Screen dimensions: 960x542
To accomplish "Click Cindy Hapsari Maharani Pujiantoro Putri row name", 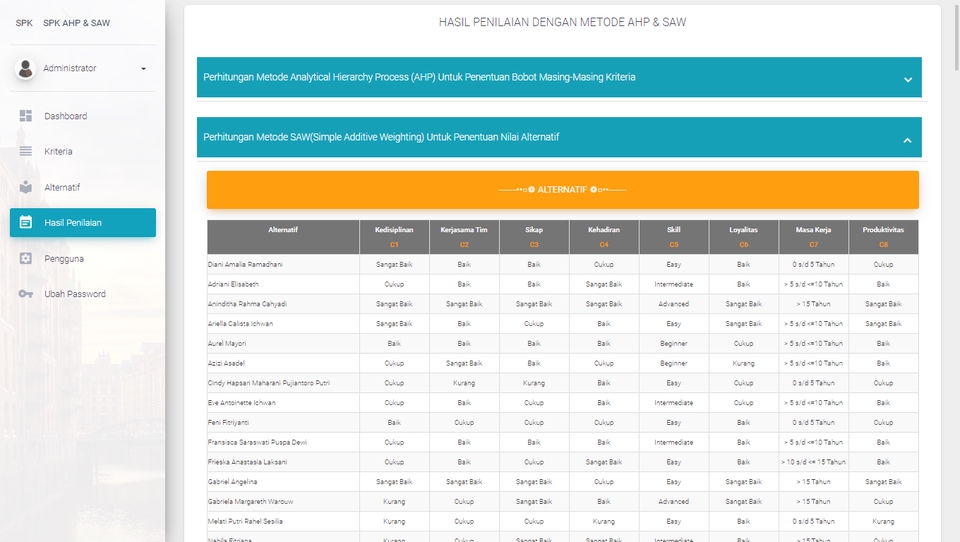I will click(x=268, y=383).
